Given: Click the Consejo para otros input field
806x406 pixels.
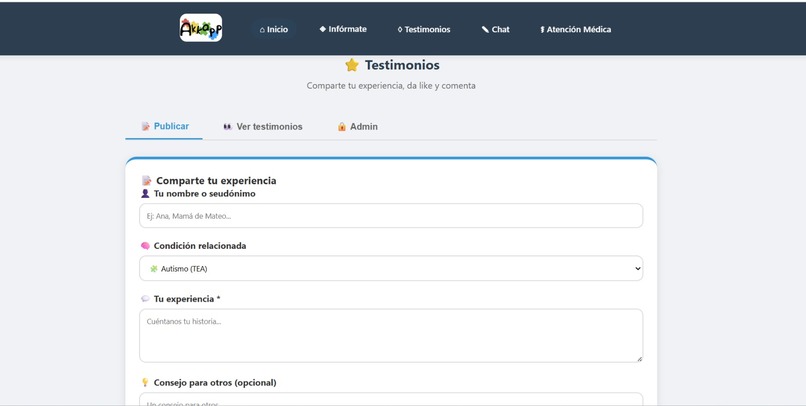Looking at the screenshot, I should point(391,399).
